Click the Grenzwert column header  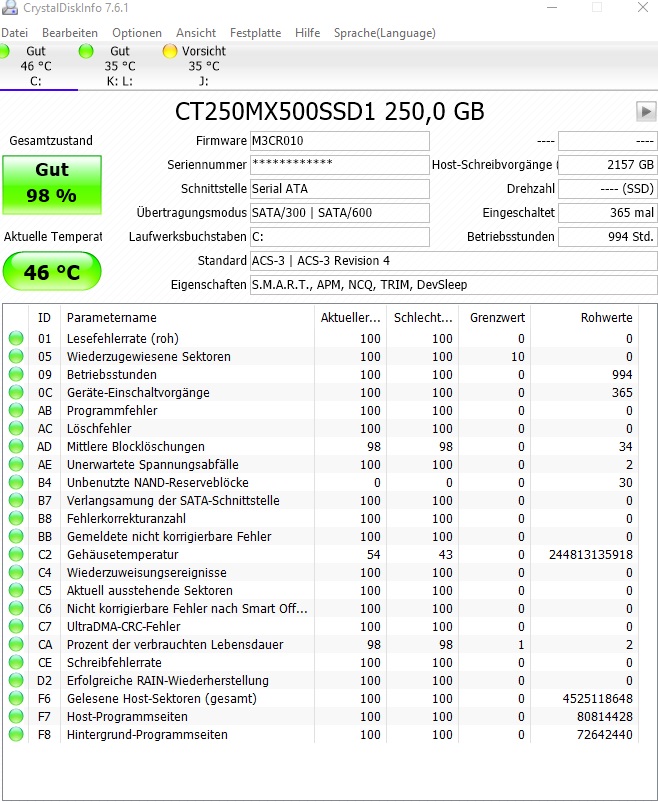point(495,318)
